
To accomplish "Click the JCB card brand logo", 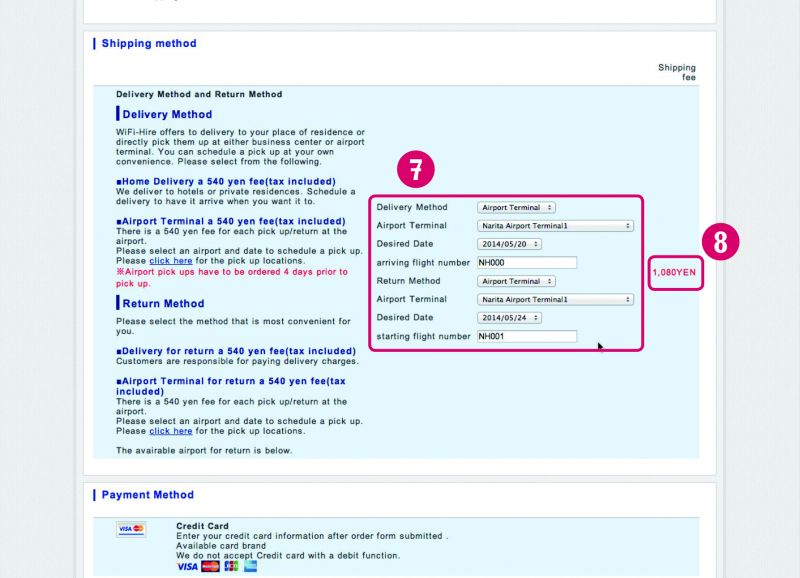I will coord(231,567).
